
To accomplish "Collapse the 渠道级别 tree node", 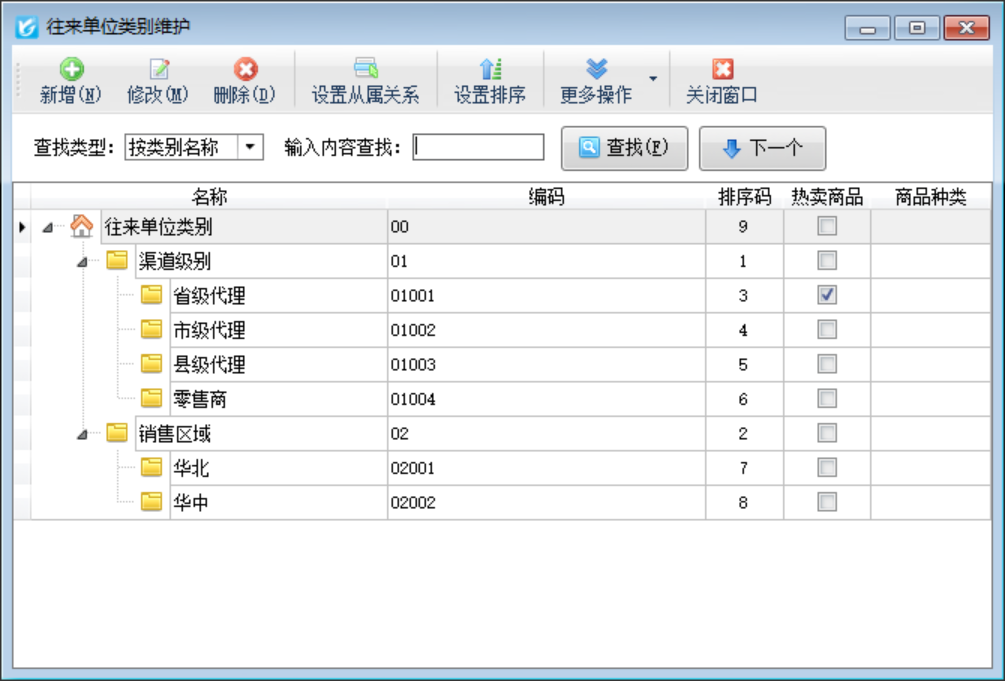I will 83,262.
